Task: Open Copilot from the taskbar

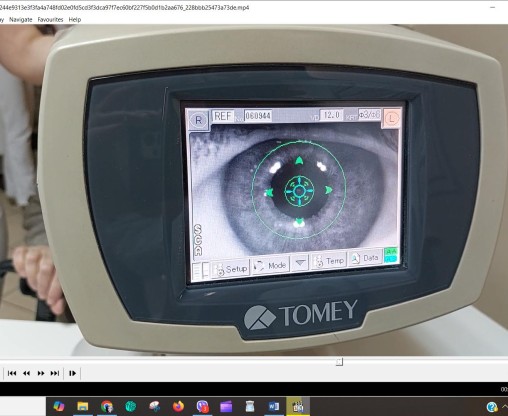Action: tap(59, 406)
